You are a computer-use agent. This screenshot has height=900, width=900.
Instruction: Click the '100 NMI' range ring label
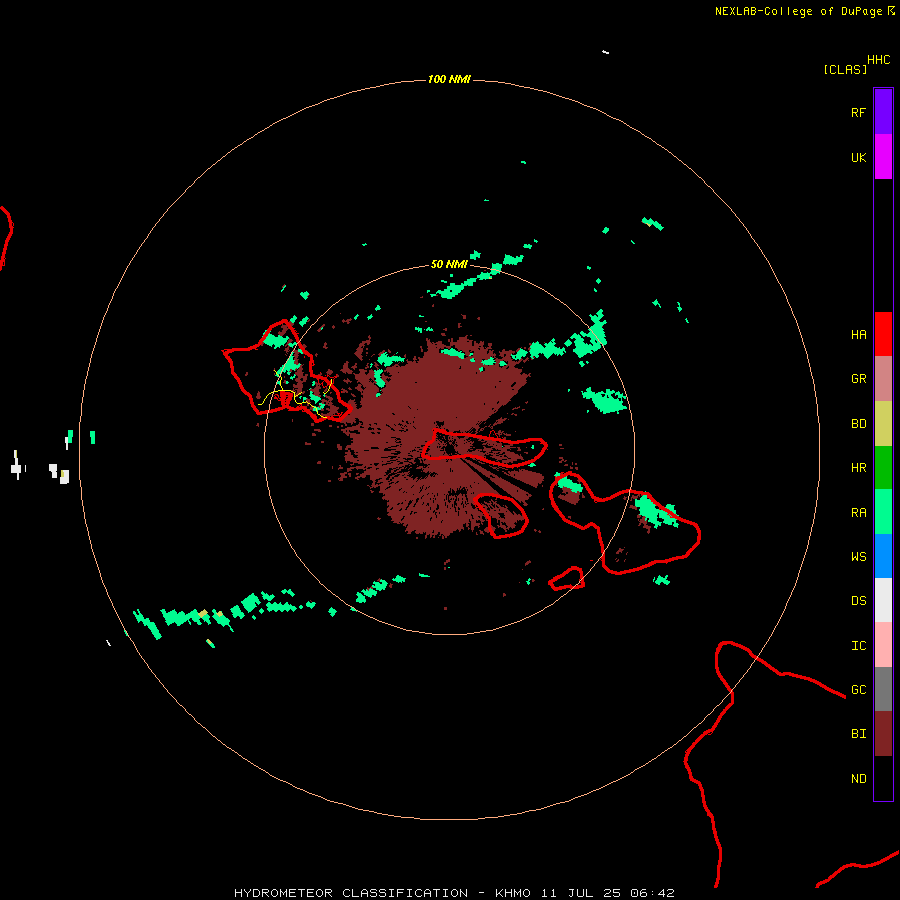point(449,79)
